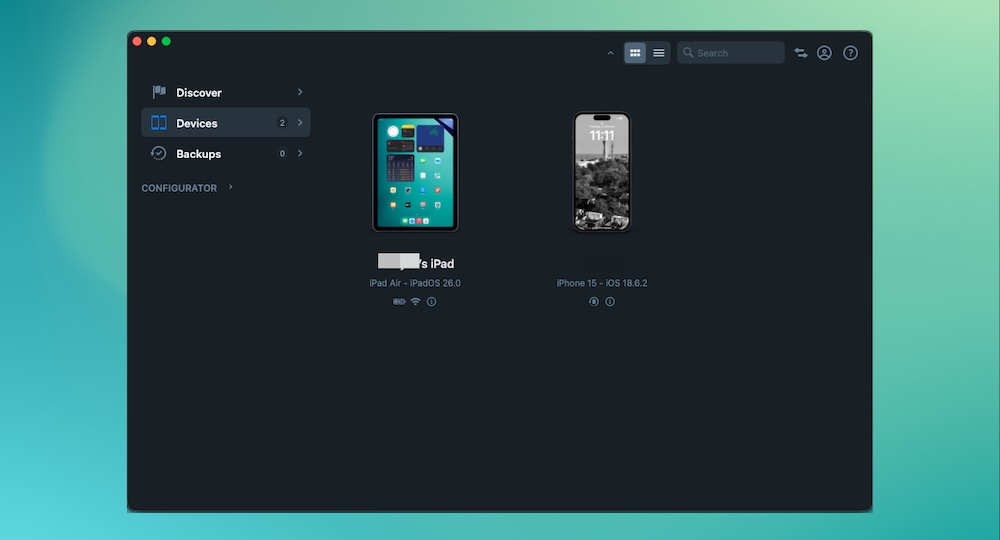Click the Discover flag icon
The image size is (1000, 540).
pos(159,92)
